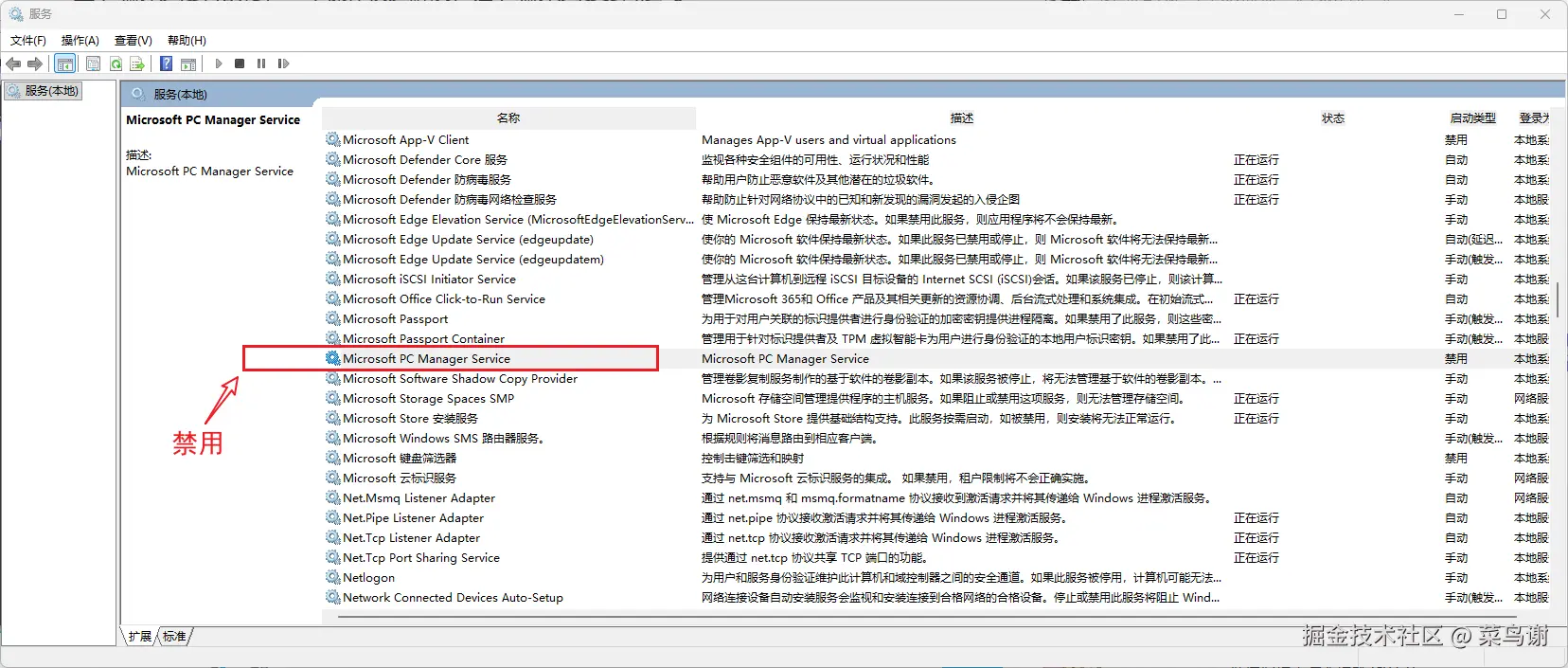
Task: Open 查看(V) menu
Action: pos(134,40)
